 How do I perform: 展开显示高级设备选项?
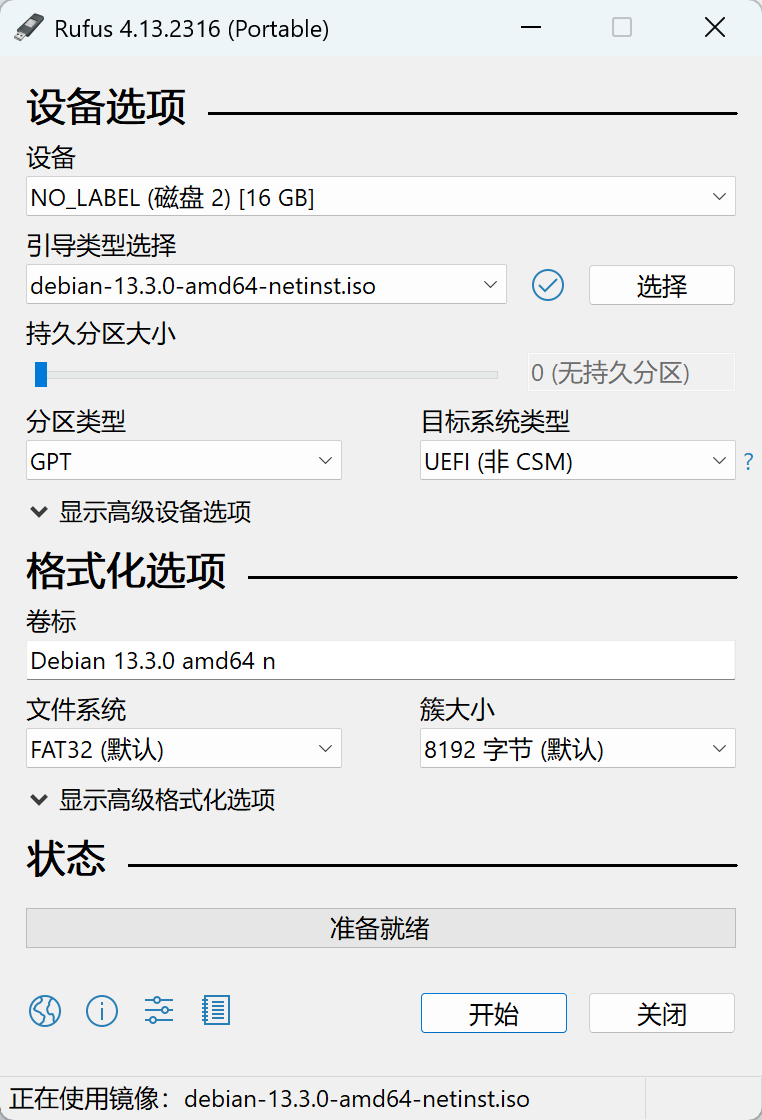140,512
